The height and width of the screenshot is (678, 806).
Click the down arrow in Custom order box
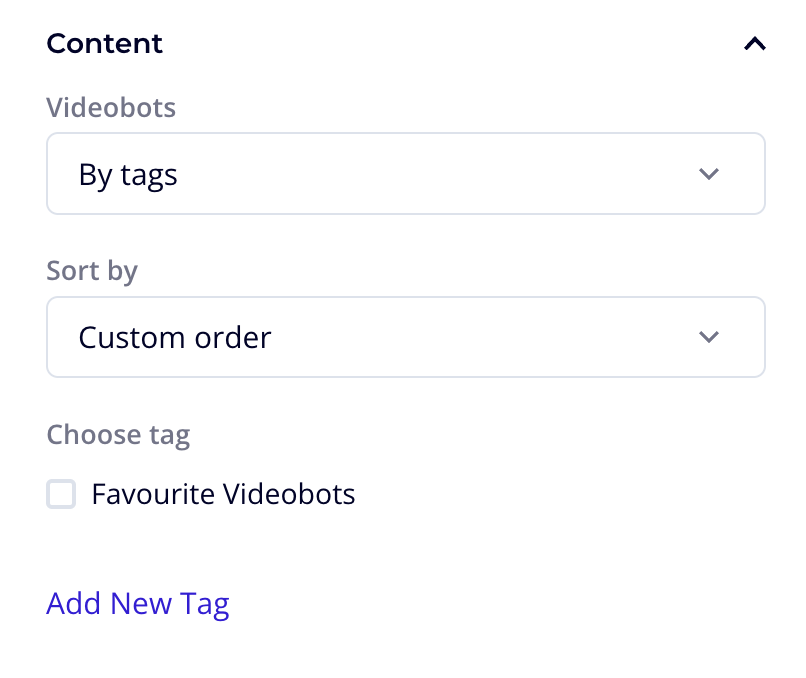(x=709, y=337)
